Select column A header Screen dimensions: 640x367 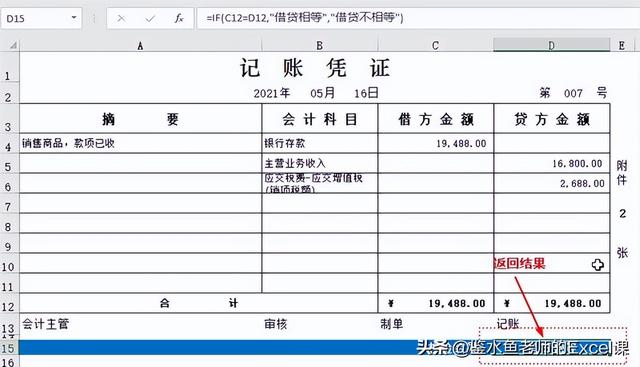tap(140, 45)
